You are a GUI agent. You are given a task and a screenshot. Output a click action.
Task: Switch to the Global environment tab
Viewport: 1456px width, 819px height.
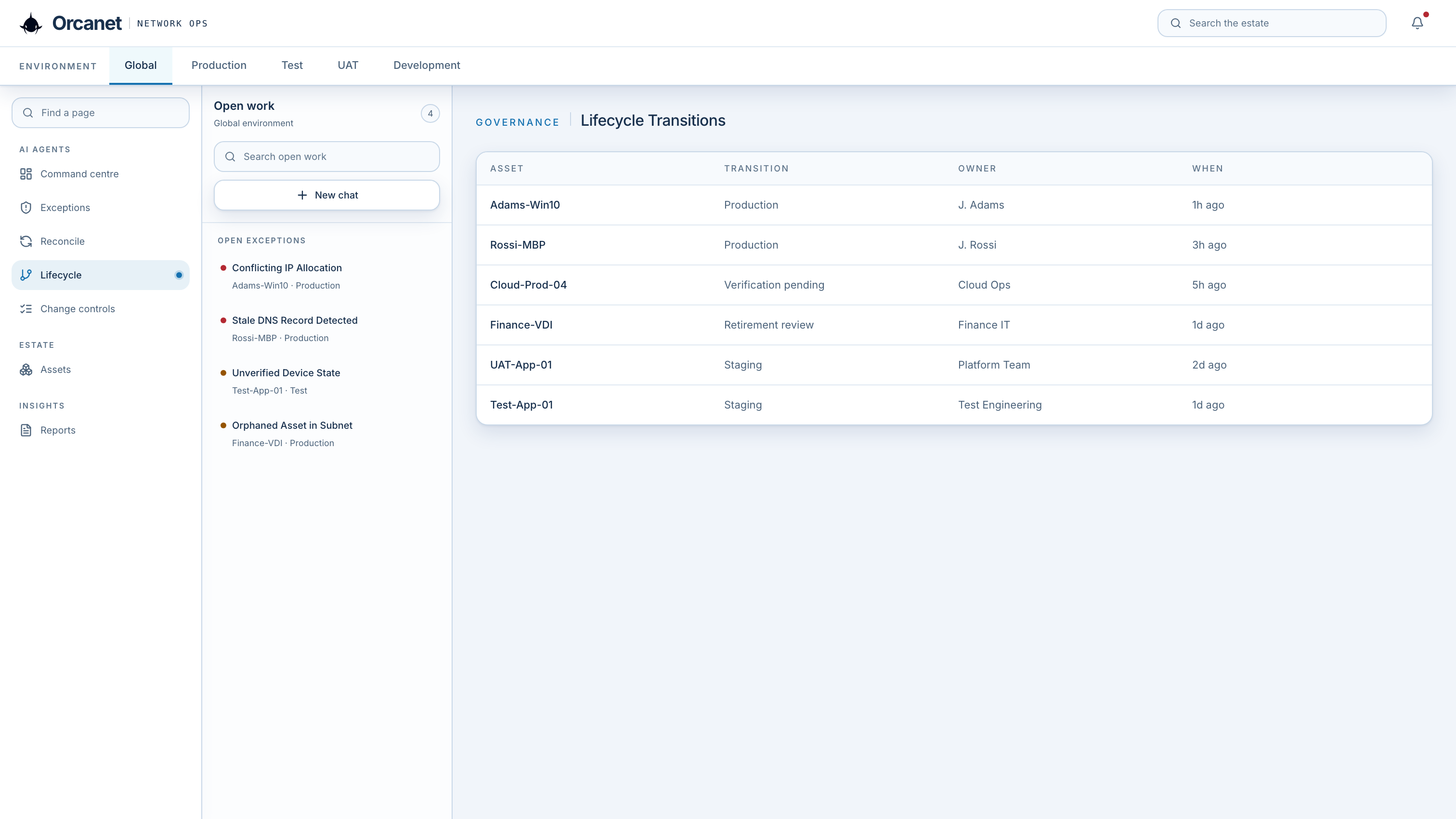(141, 66)
